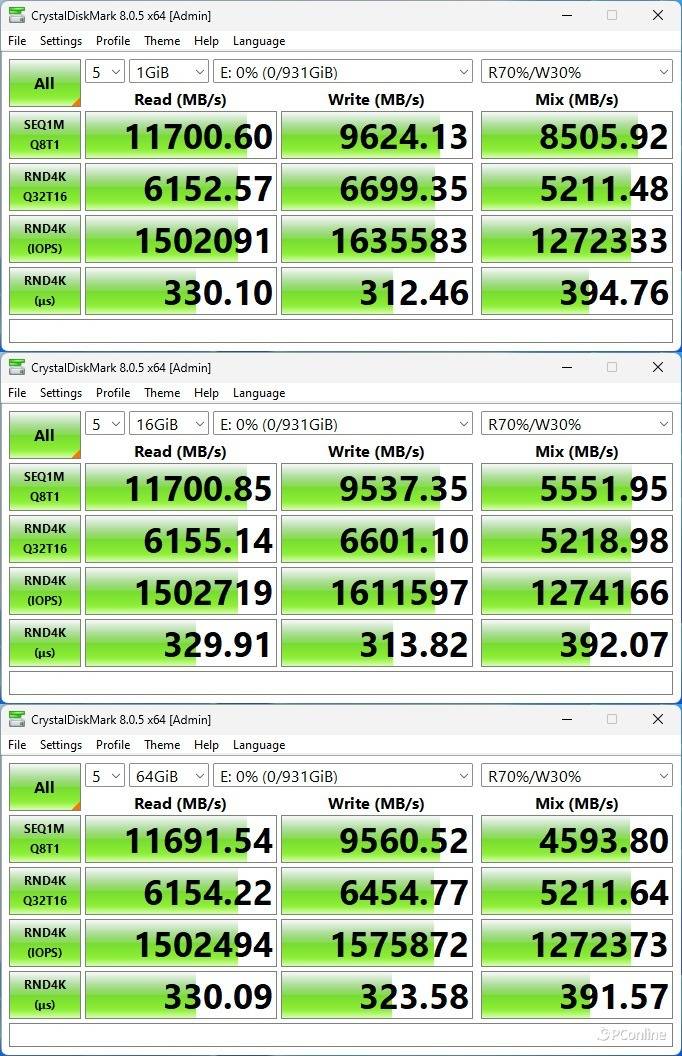682x1056 pixels.
Task: Open the 1GiB test size dropdown
Action: click(x=168, y=72)
